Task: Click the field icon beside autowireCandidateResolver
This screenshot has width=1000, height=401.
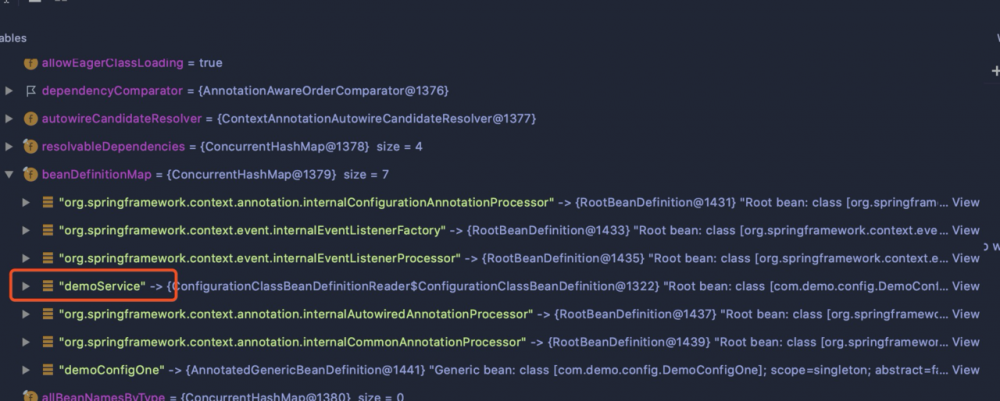Action: pyautogui.click(x=30, y=119)
